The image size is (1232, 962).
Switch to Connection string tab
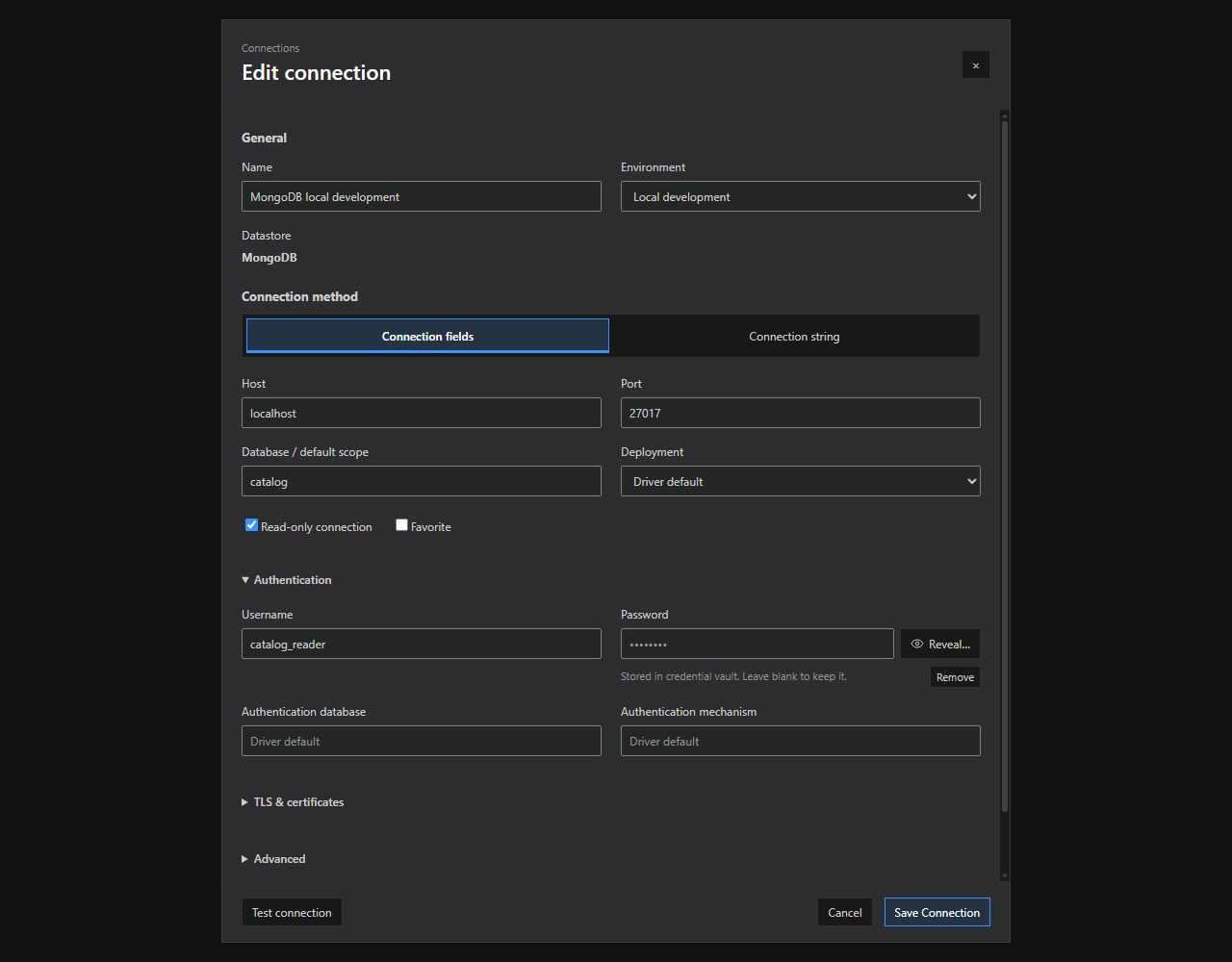(794, 336)
